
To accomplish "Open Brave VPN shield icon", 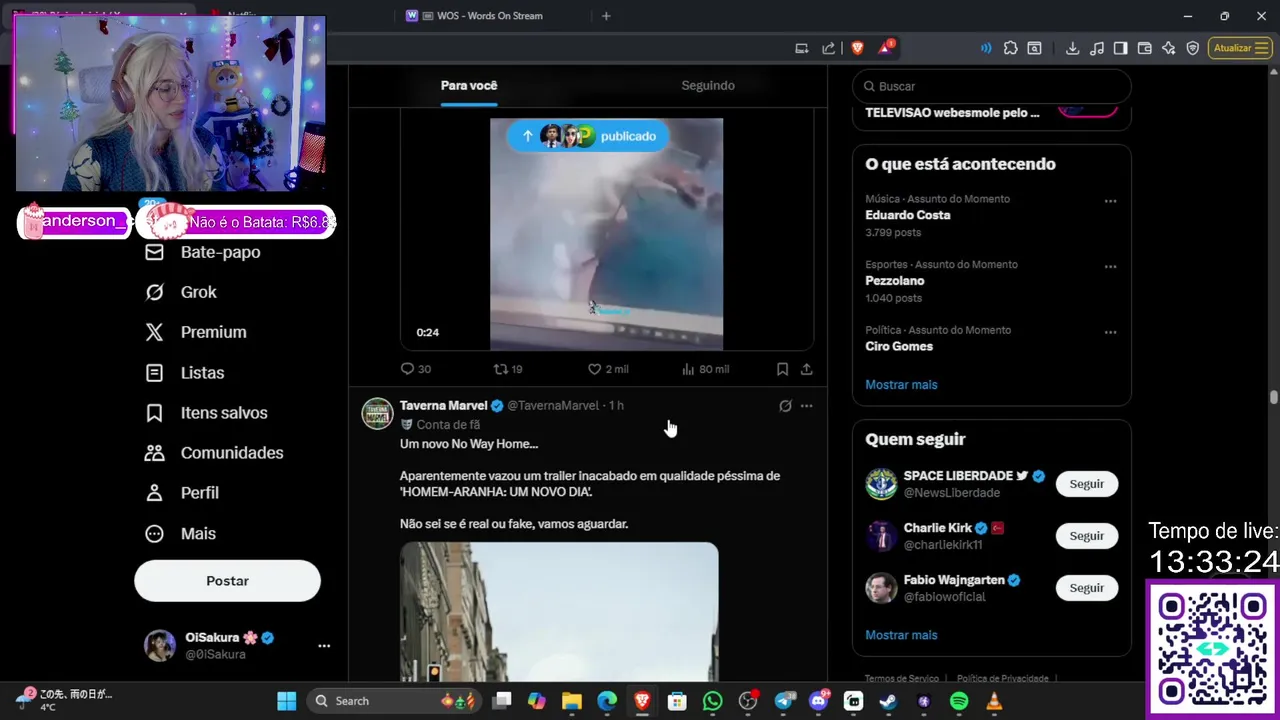I will (x=1192, y=48).
